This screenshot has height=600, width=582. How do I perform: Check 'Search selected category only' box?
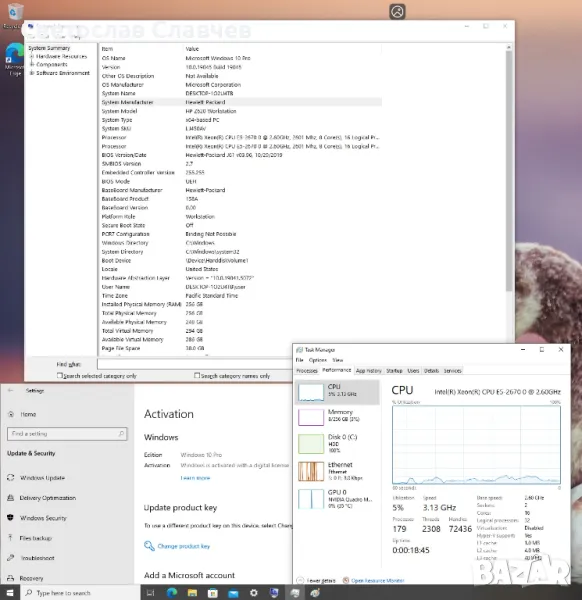[59, 375]
